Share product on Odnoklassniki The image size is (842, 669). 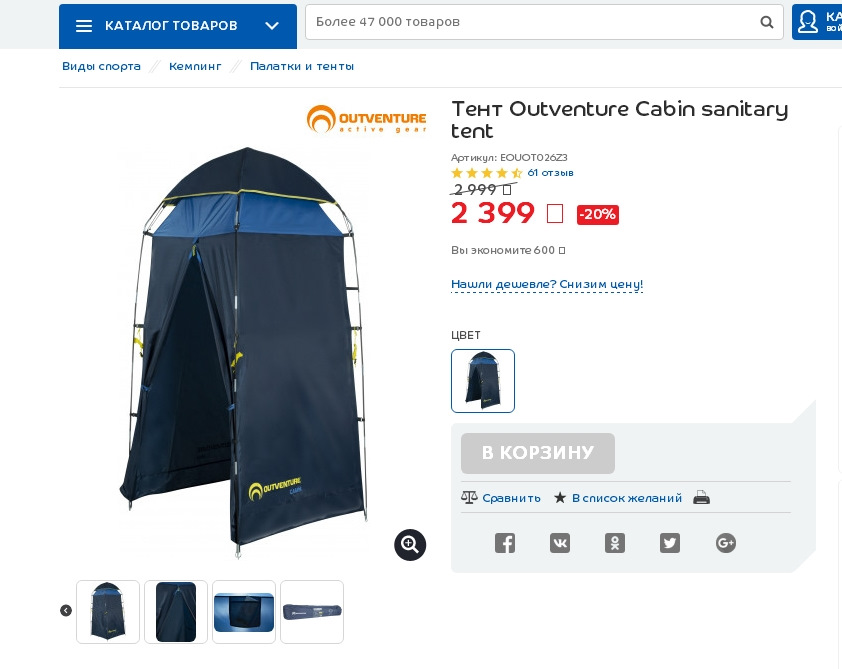point(615,543)
